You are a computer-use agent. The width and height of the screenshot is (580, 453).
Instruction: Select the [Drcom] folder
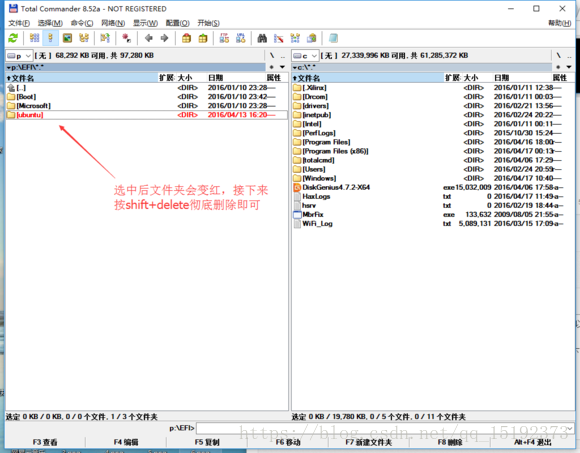coord(433,97)
